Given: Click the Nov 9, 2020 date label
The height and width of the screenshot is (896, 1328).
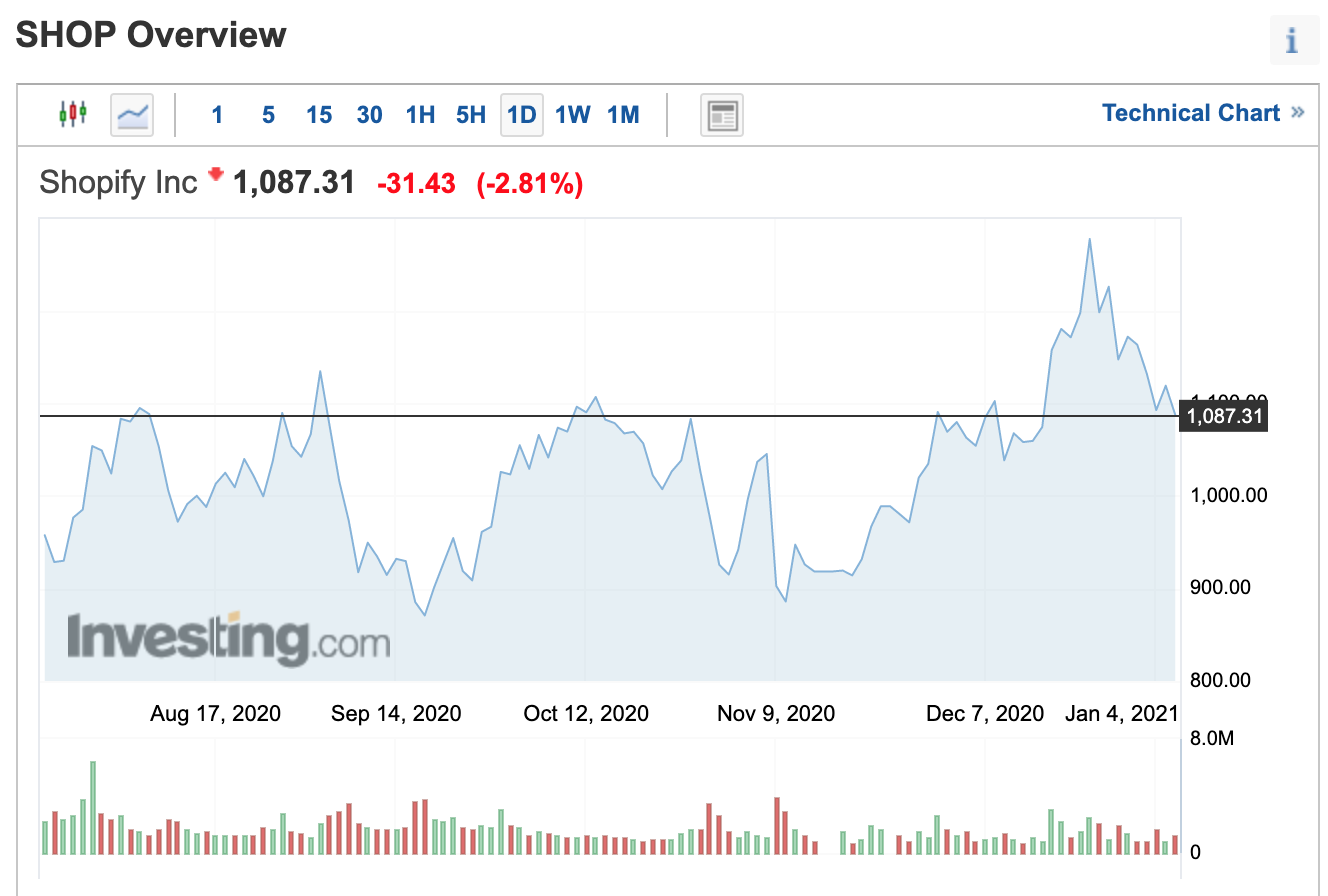Looking at the screenshot, I should point(776,713).
